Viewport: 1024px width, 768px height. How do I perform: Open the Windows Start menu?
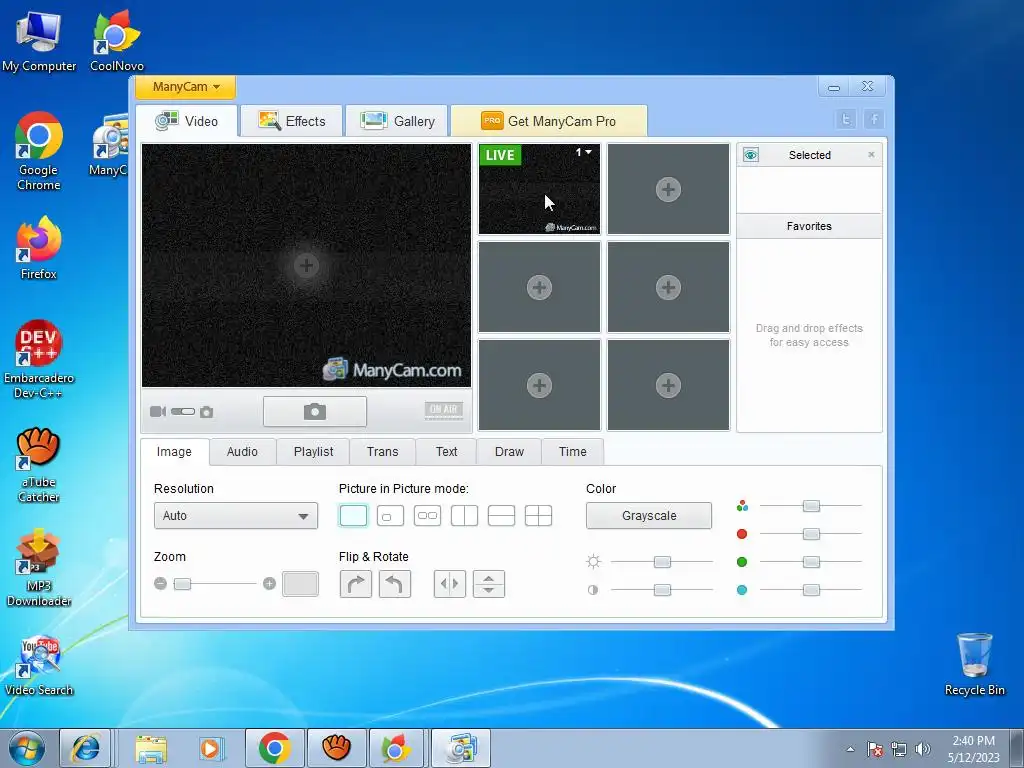point(27,748)
